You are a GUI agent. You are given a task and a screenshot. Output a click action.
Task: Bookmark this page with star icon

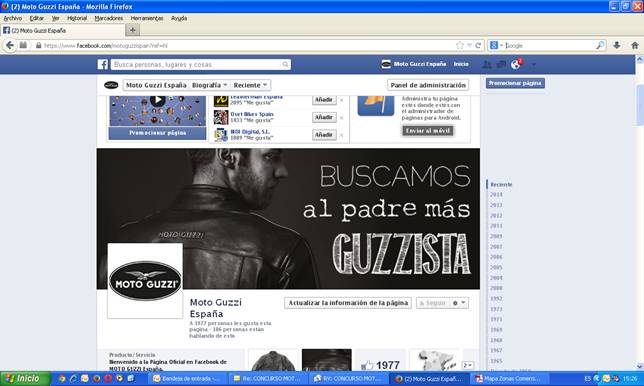[x=460, y=45]
